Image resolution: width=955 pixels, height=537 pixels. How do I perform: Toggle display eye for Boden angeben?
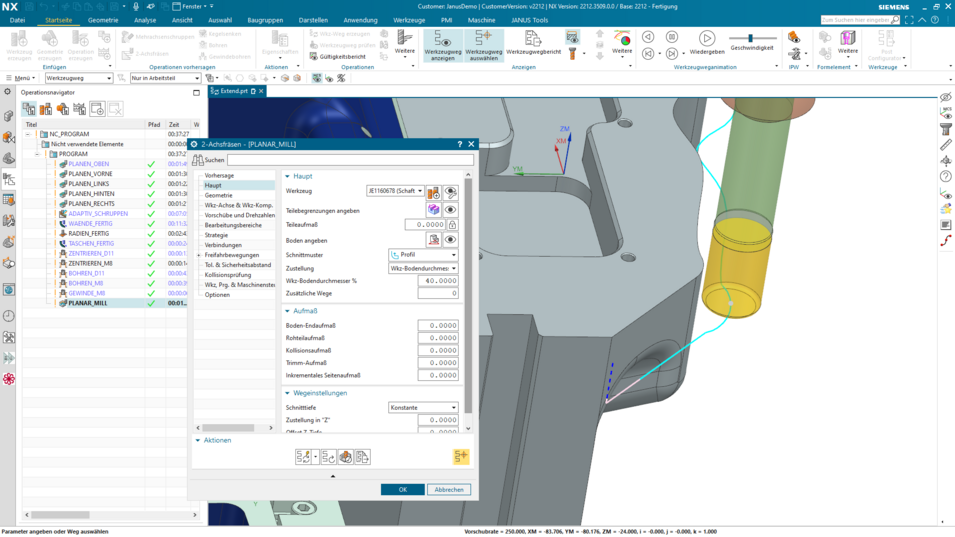click(x=451, y=240)
